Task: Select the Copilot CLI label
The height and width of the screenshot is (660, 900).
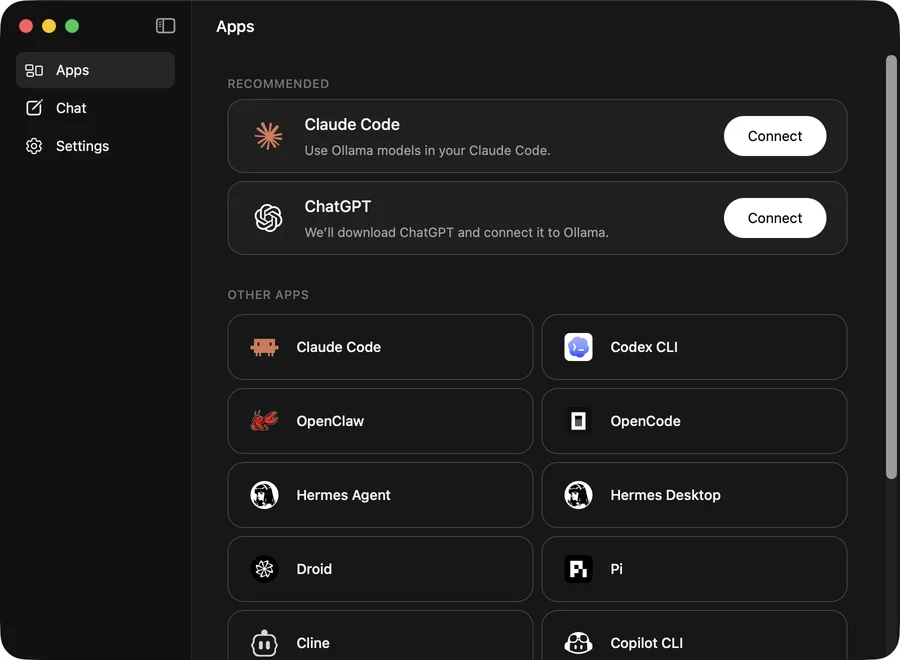Action: 646,643
